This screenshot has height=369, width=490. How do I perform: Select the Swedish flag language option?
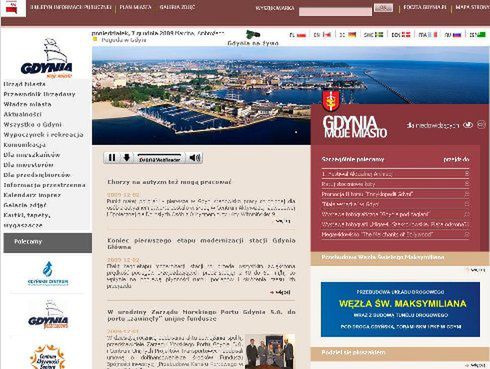(x=379, y=35)
